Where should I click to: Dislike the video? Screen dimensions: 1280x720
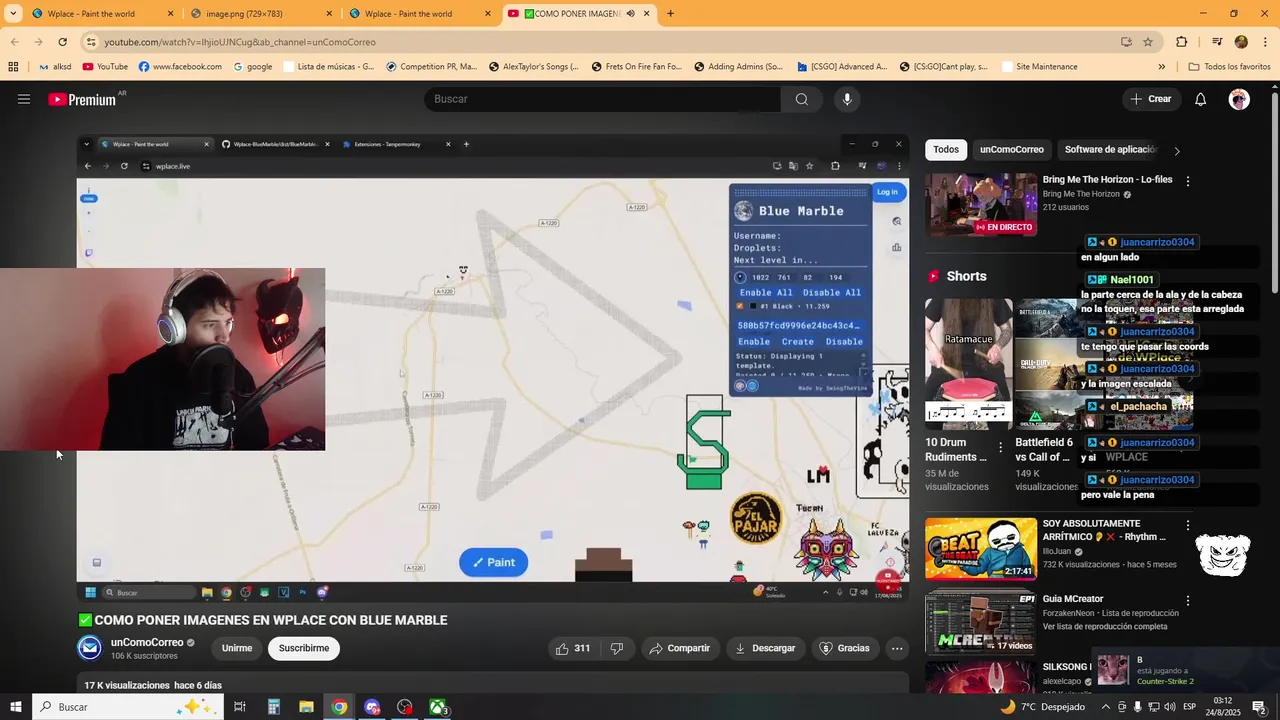tap(617, 648)
